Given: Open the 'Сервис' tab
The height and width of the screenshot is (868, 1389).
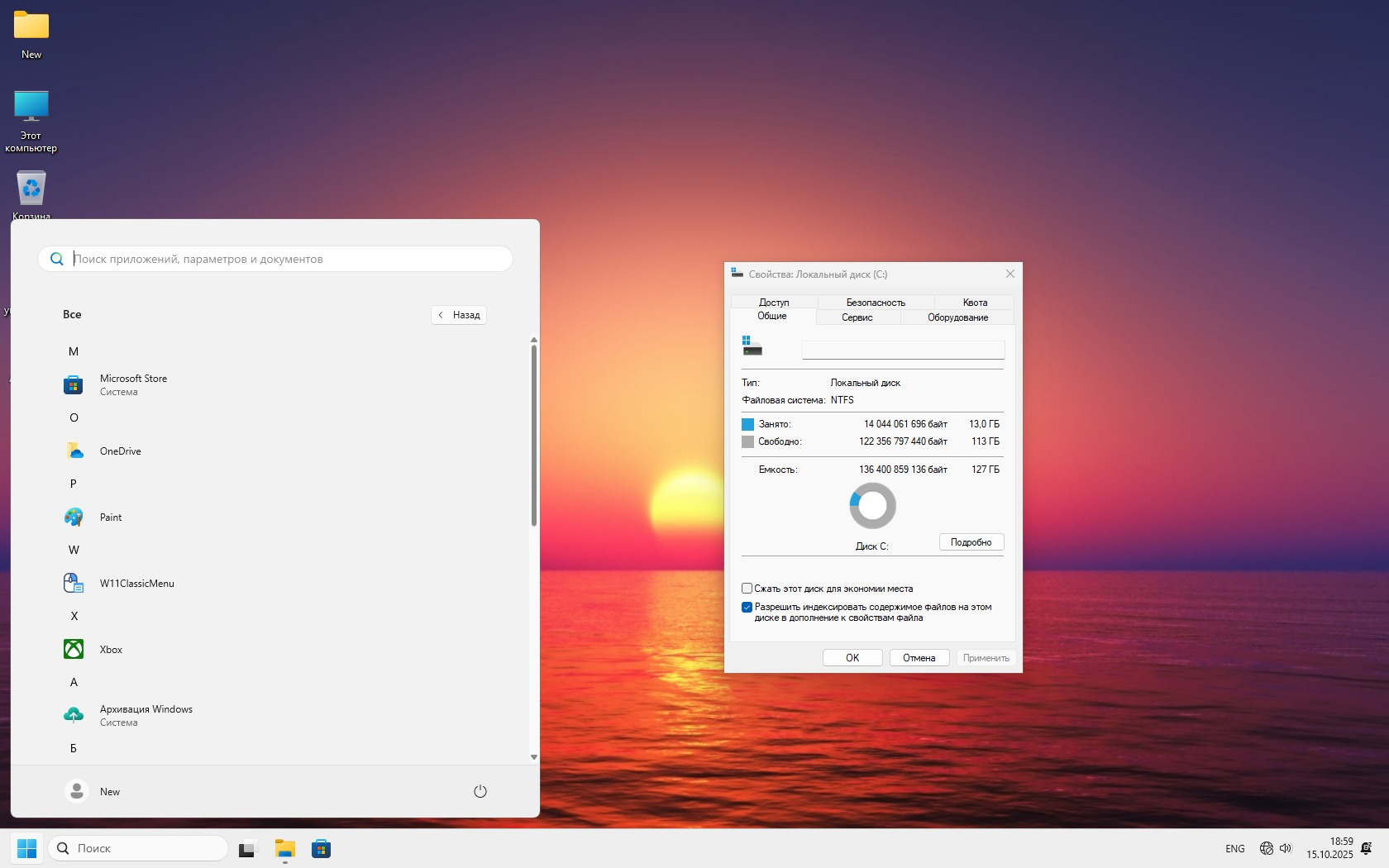Looking at the screenshot, I should [857, 317].
